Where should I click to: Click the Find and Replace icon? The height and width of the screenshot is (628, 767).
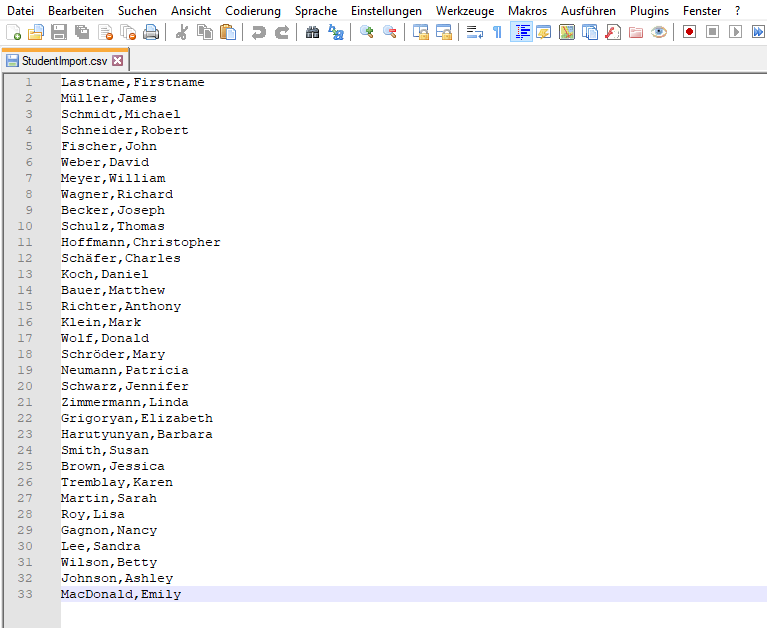pyautogui.click(x=336, y=32)
